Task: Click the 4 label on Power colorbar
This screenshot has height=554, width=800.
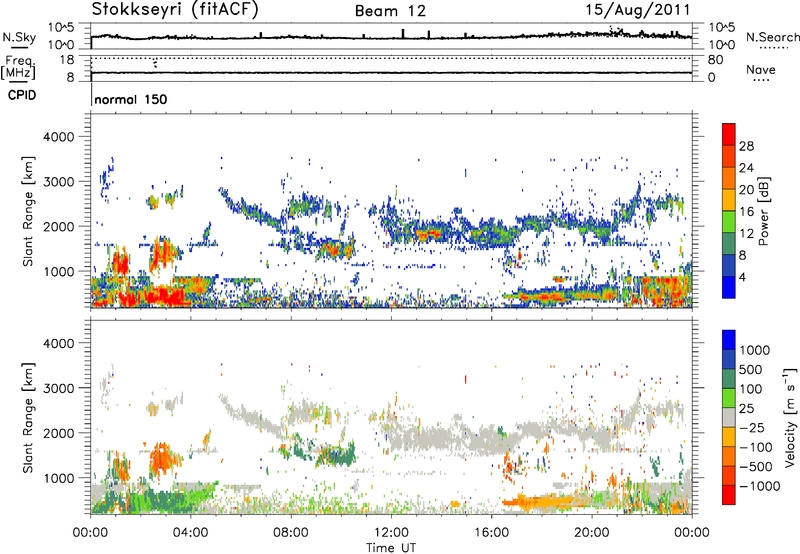Action: point(743,277)
